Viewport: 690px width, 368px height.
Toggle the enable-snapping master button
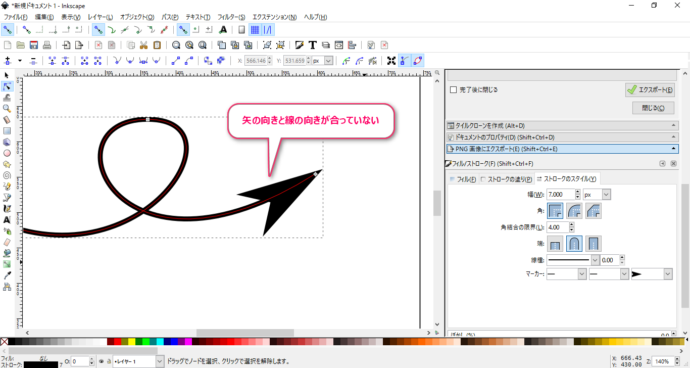(7, 30)
